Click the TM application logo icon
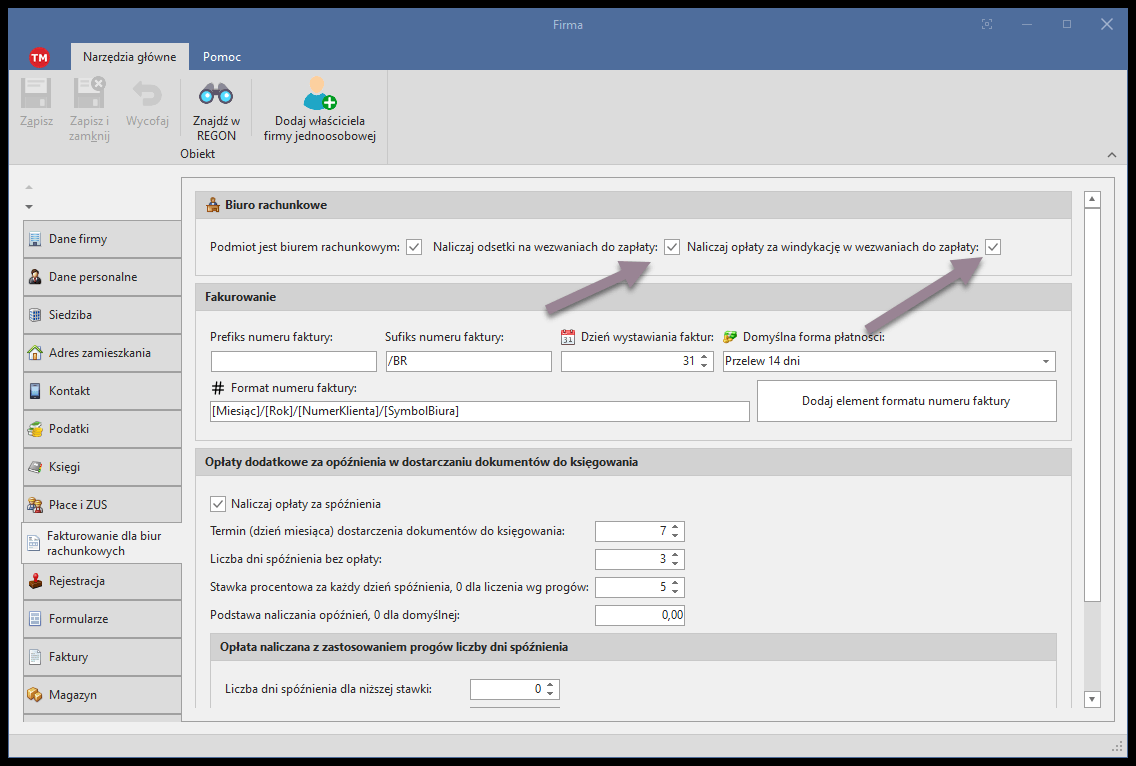The height and width of the screenshot is (766, 1136). [39, 57]
